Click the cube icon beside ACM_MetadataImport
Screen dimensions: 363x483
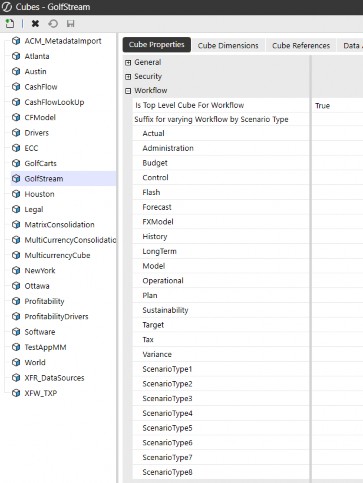click(x=16, y=41)
